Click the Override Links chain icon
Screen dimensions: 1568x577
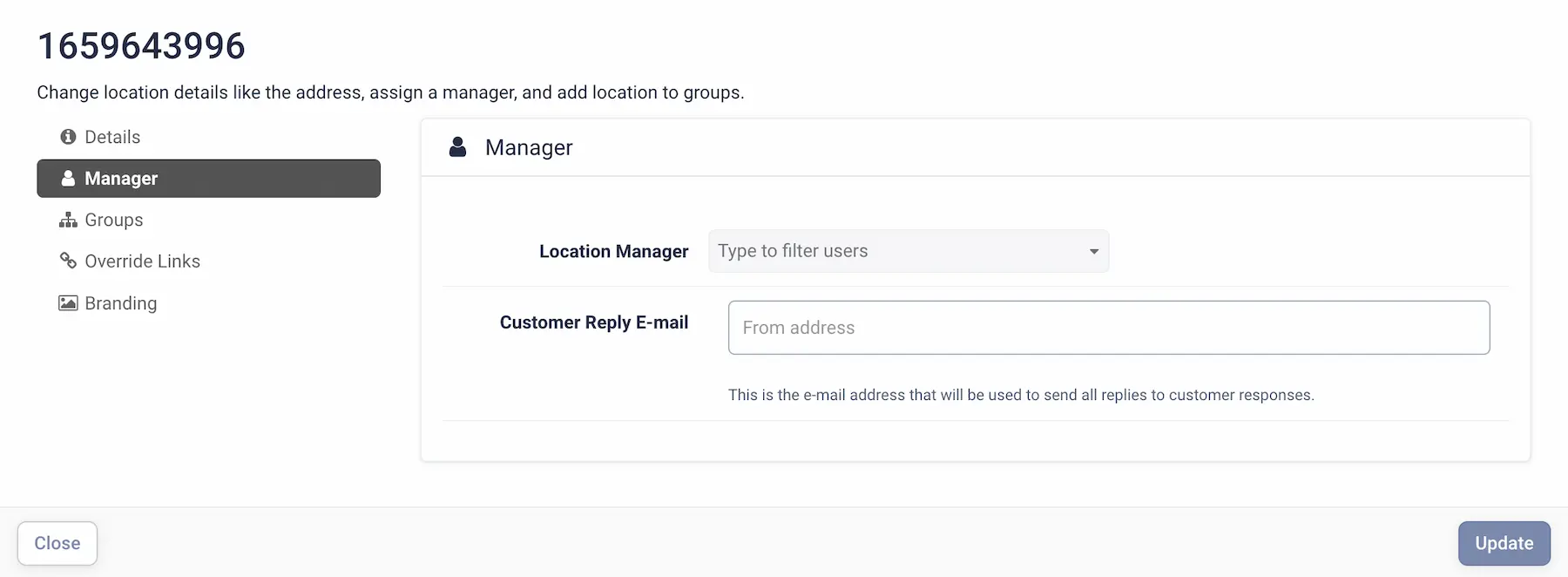click(68, 261)
